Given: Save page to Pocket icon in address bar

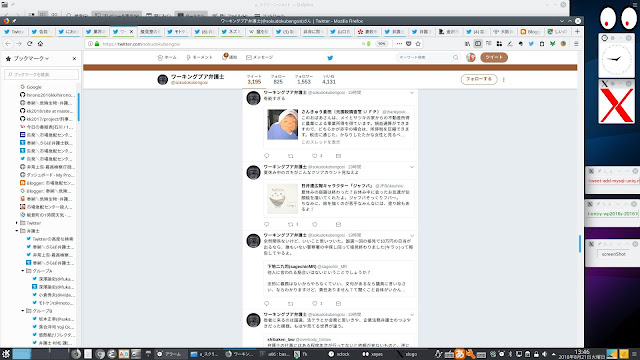Looking at the screenshot, I should click(408, 44).
